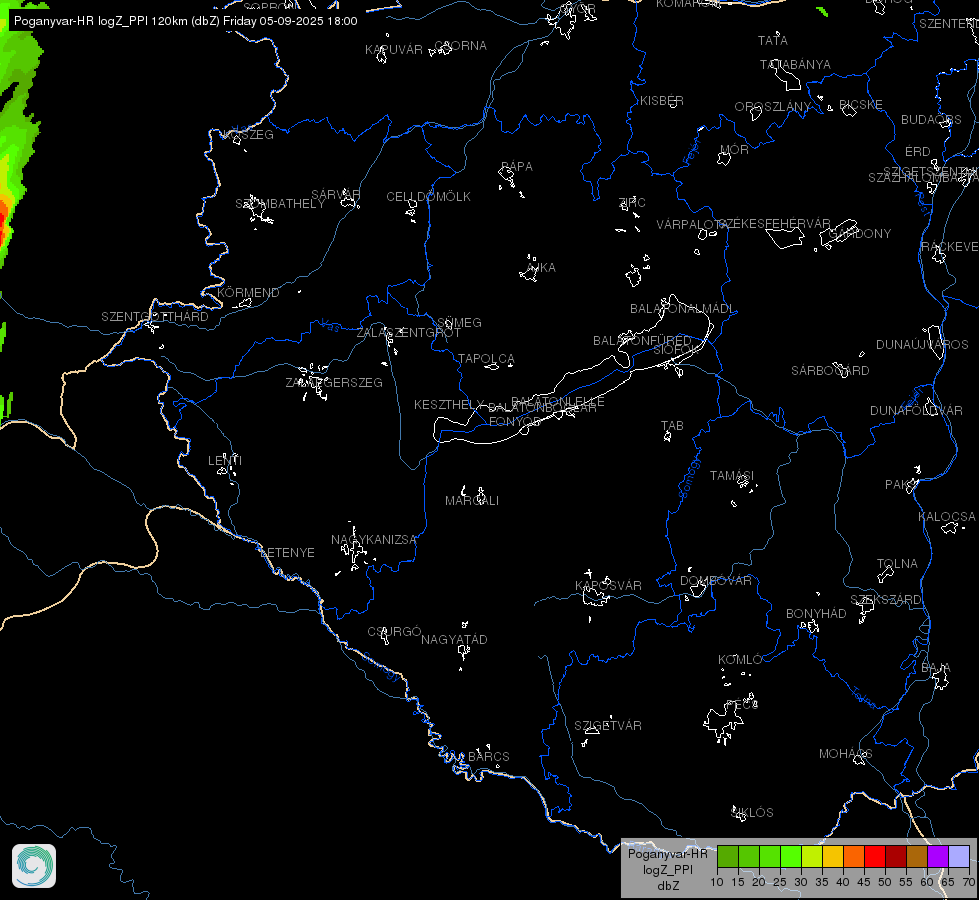This screenshot has height=900, width=979.
Task: Click the AJKA city label
Action: coord(541,267)
